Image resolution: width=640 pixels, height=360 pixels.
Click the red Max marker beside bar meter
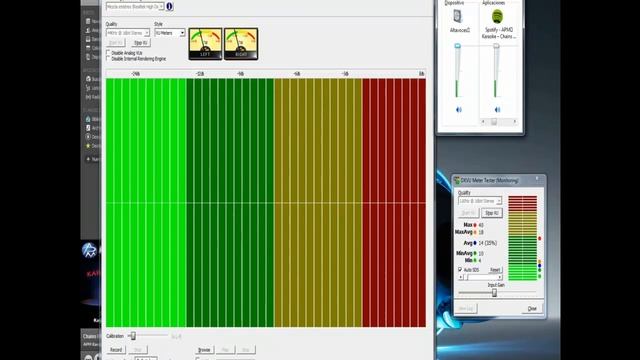(x=540, y=238)
